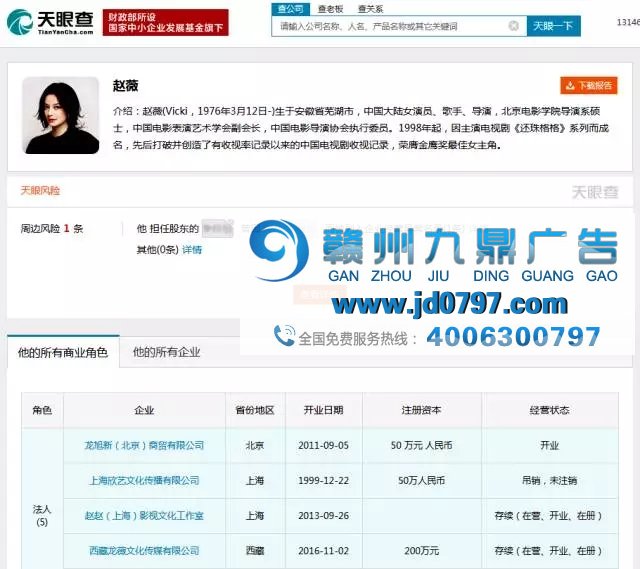The width and height of the screenshot is (640, 569).
Task: Click the 上海 cell in the 赵赵（上海）影视文化工作室 row
Action: click(255, 516)
